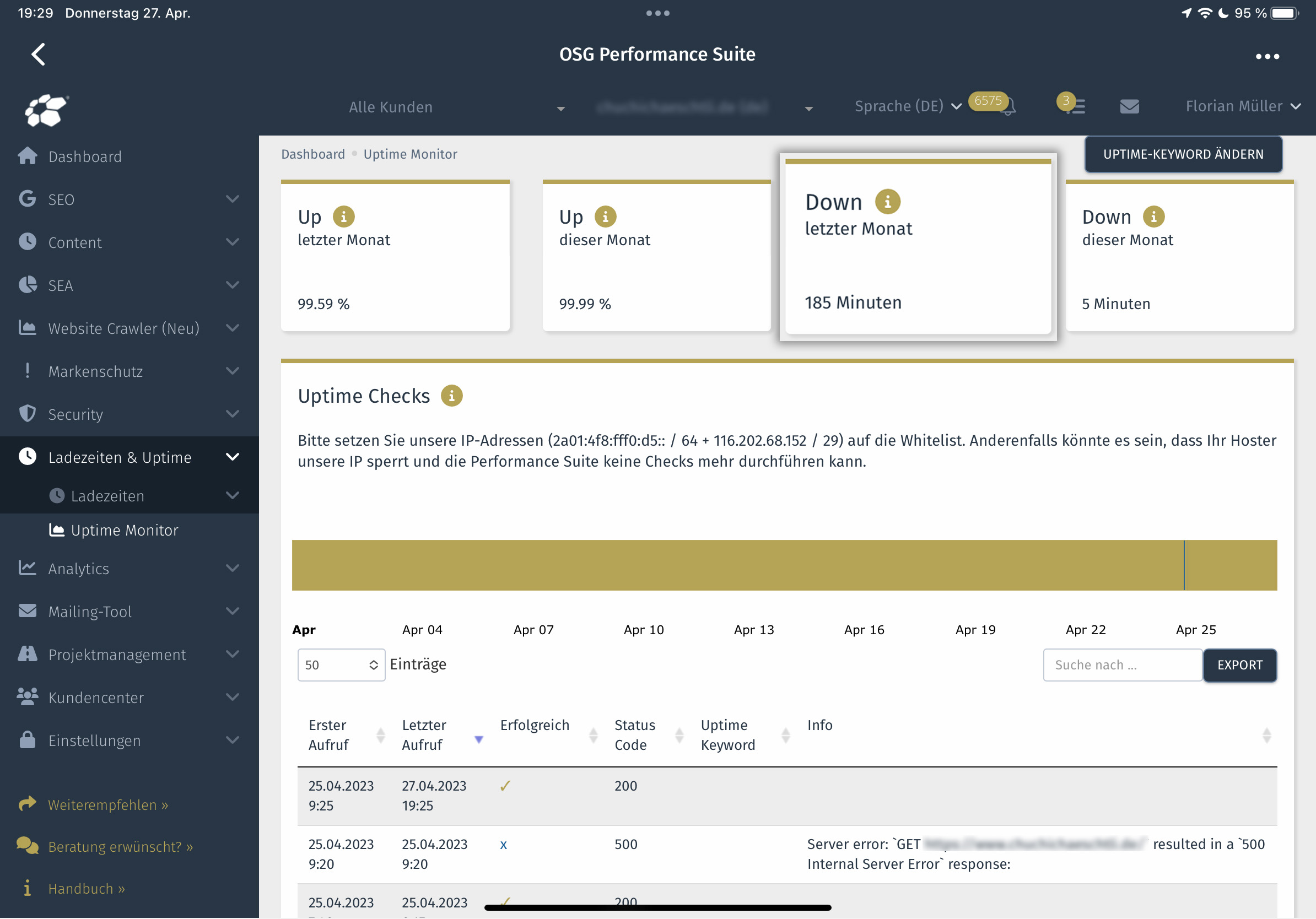Click the Security shield icon
Image resolution: width=1316 pixels, height=919 pixels.
(x=28, y=414)
